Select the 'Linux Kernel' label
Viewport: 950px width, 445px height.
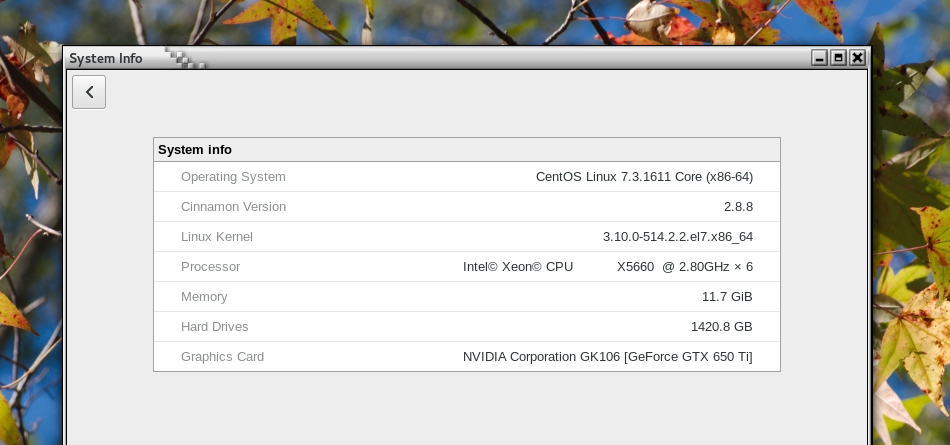[x=217, y=237]
